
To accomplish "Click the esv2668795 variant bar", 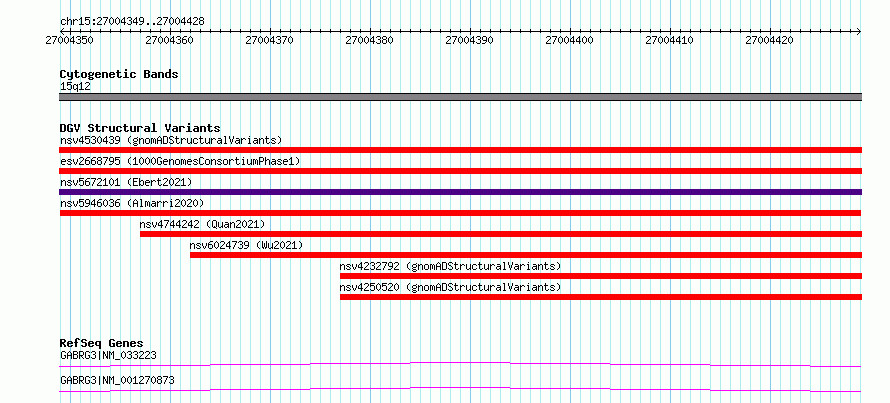I will 460,171.
